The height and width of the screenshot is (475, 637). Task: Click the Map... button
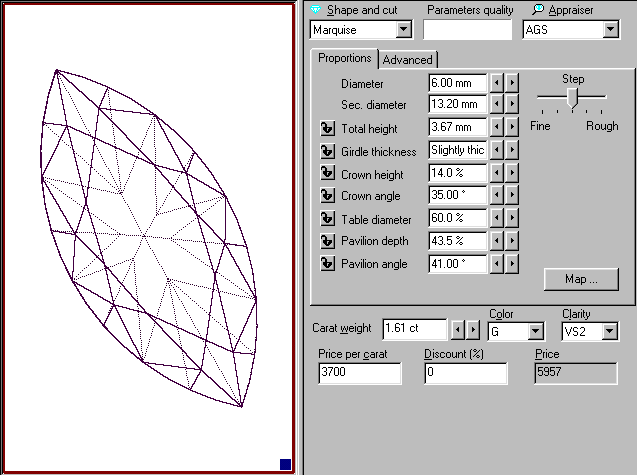click(578, 279)
